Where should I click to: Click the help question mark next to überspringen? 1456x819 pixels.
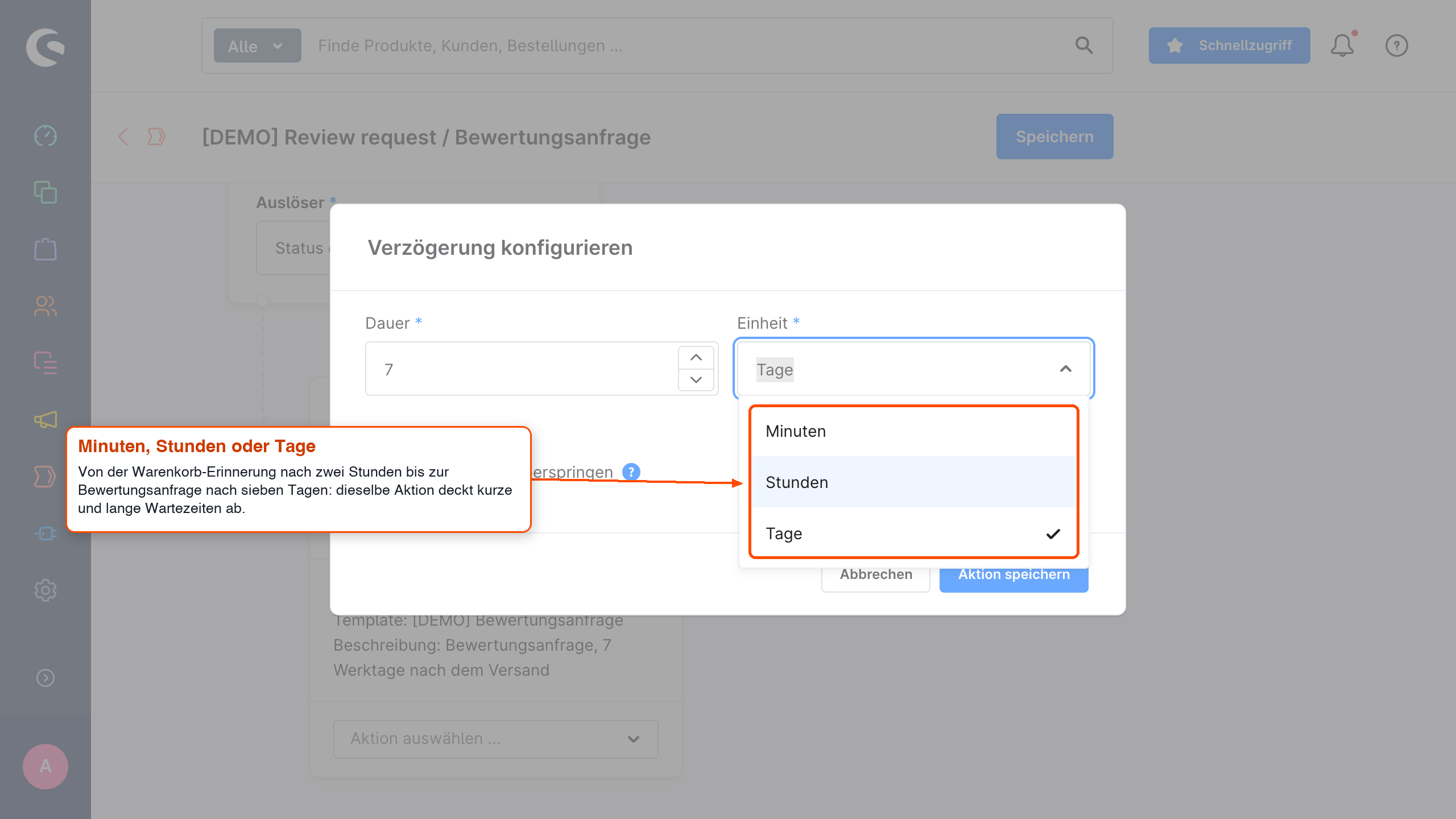(631, 472)
